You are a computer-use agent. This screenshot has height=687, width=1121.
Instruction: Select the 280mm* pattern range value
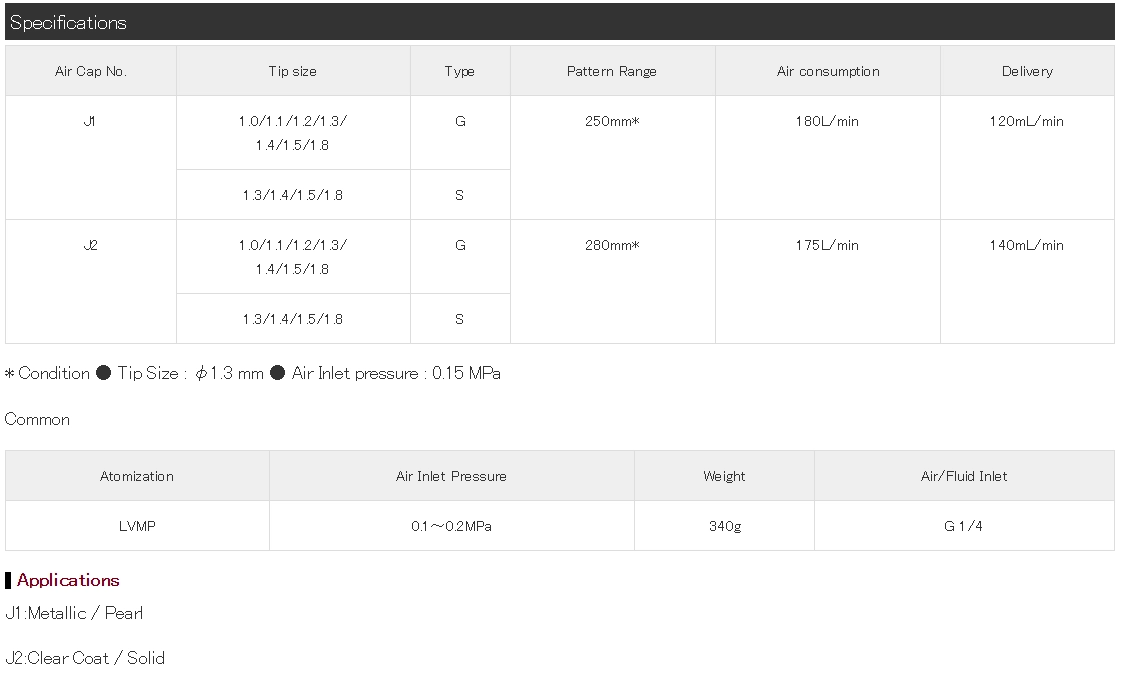coord(612,246)
